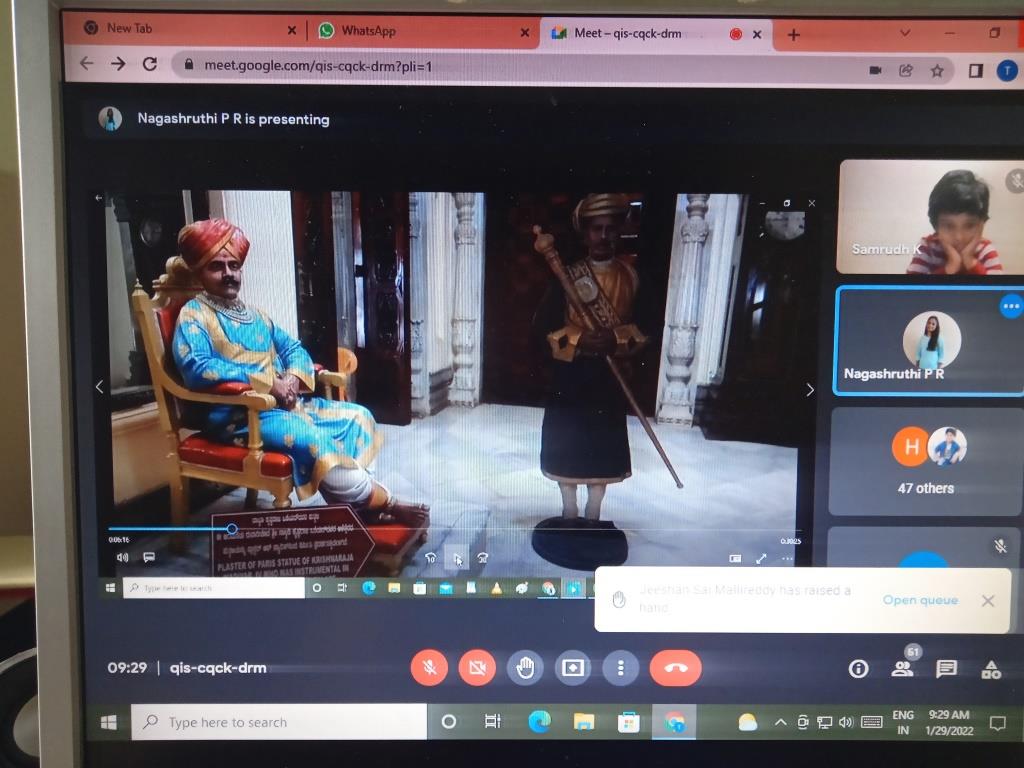Open the Chrome profile avatar
Screen dimensions: 1024x768
(1007, 71)
